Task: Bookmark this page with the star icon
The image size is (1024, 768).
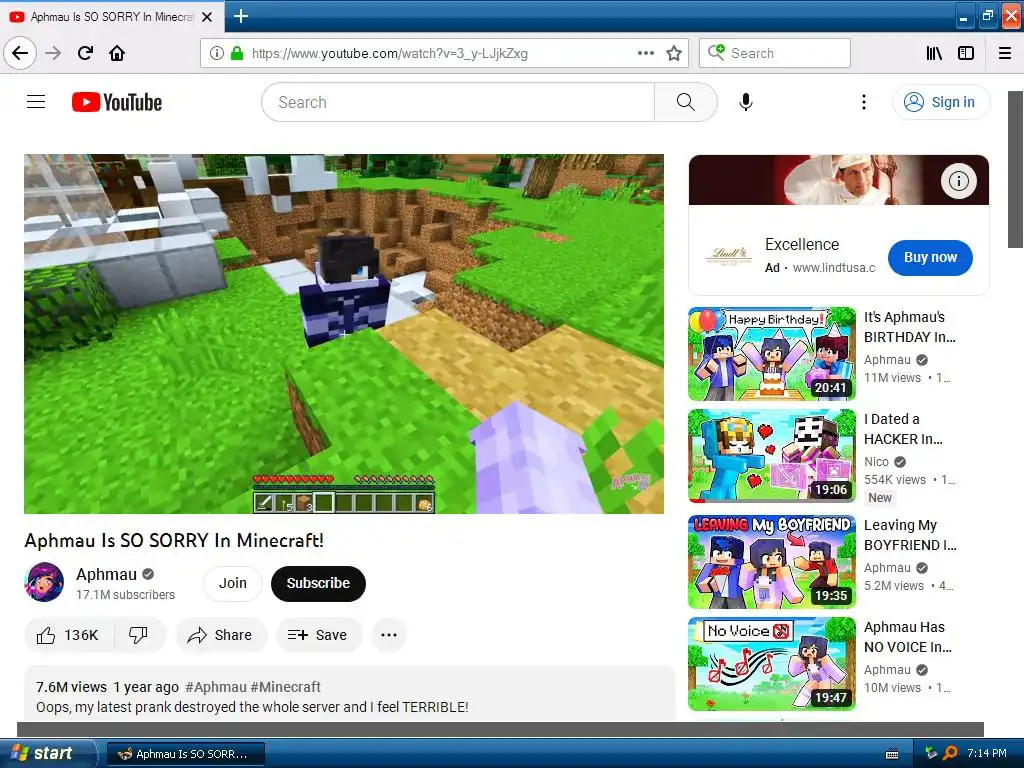Action: pos(674,54)
